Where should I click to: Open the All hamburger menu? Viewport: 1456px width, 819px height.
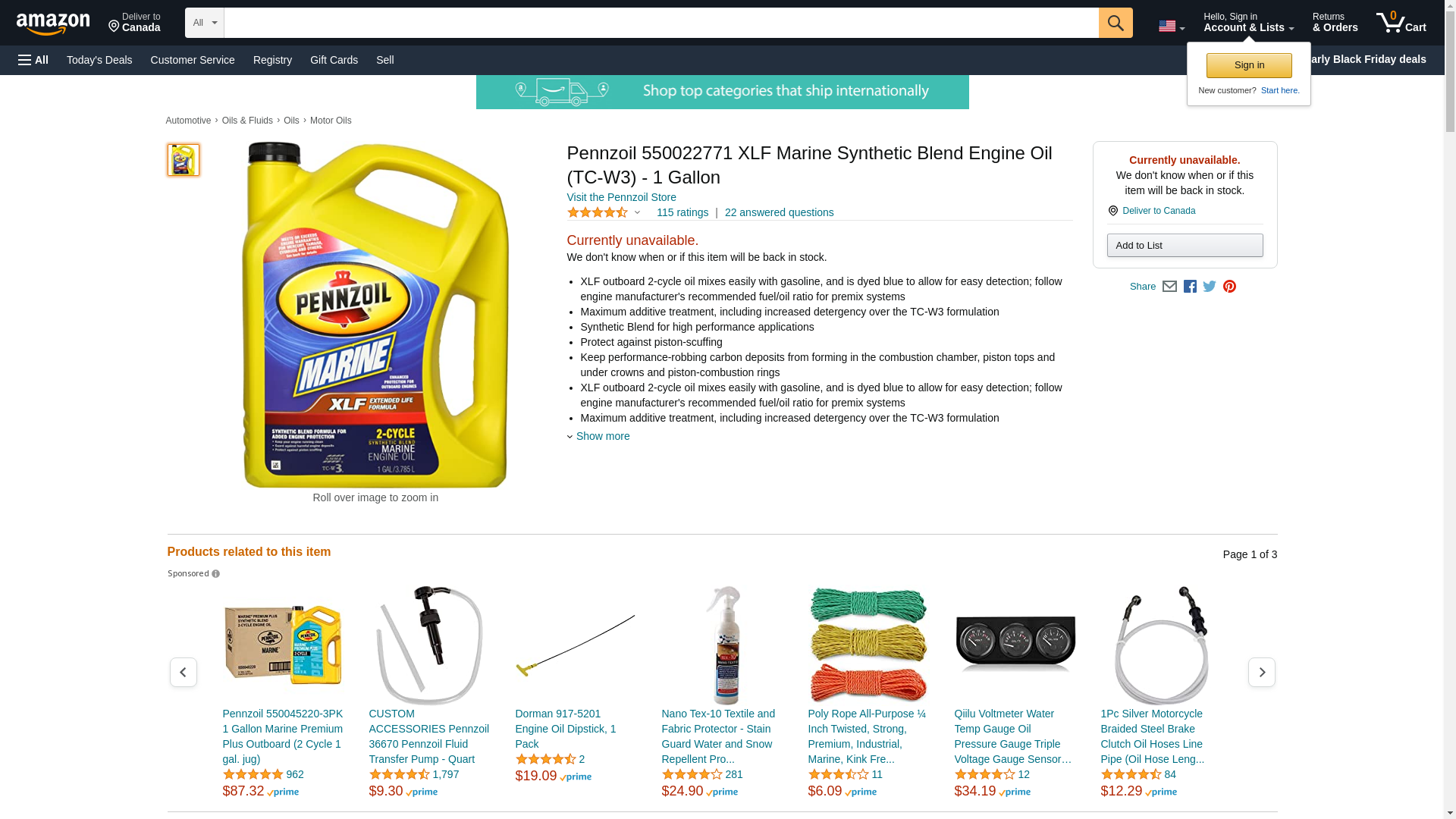click(33, 60)
